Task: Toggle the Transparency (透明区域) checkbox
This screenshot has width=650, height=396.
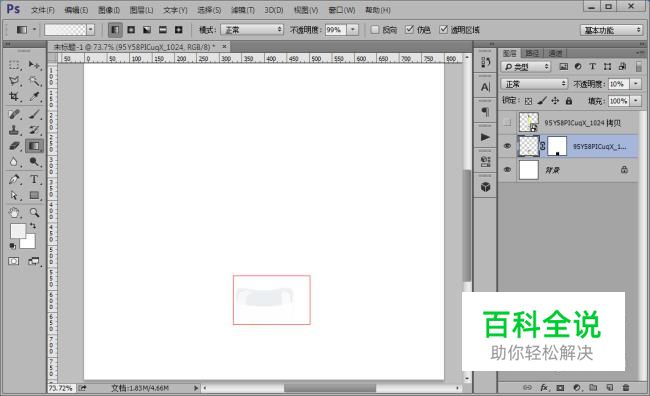Action: (x=444, y=29)
